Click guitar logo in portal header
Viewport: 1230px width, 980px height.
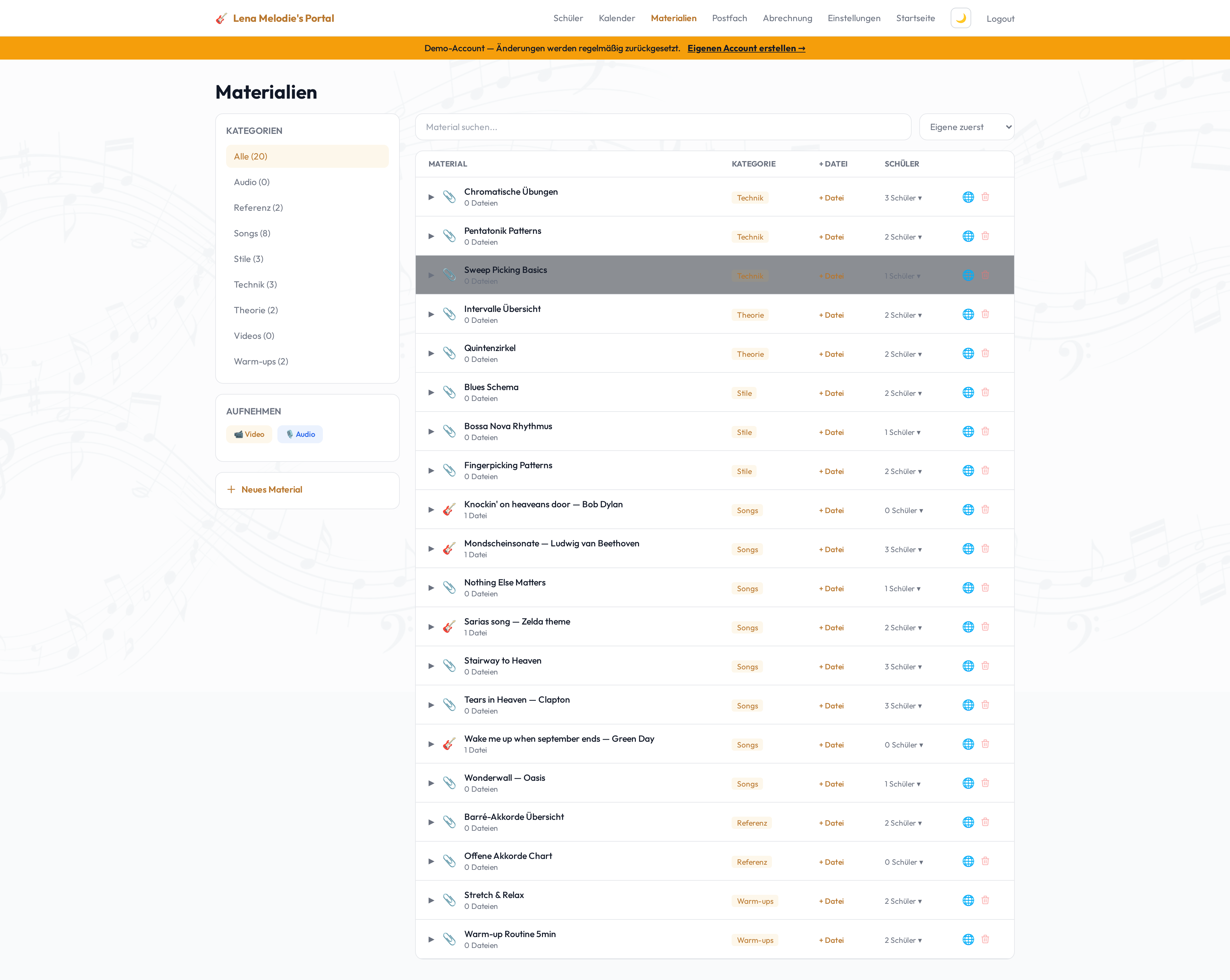pyautogui.click(x=221, y=18)
